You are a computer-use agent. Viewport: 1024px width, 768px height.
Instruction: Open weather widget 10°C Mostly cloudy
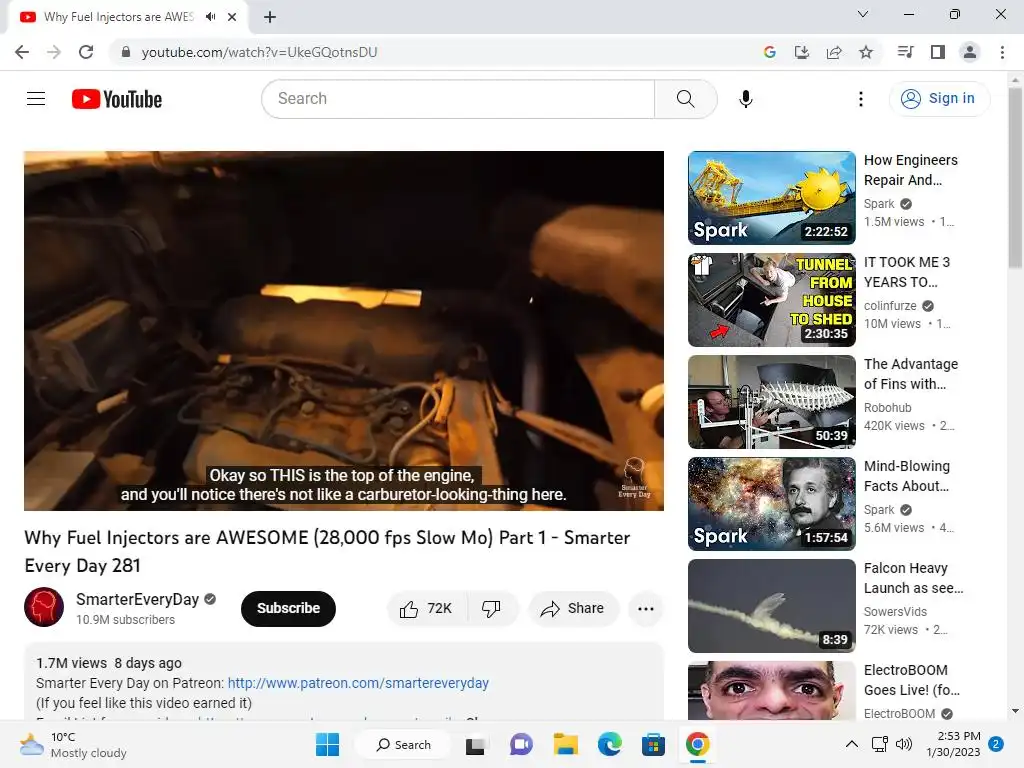point(73,744)
